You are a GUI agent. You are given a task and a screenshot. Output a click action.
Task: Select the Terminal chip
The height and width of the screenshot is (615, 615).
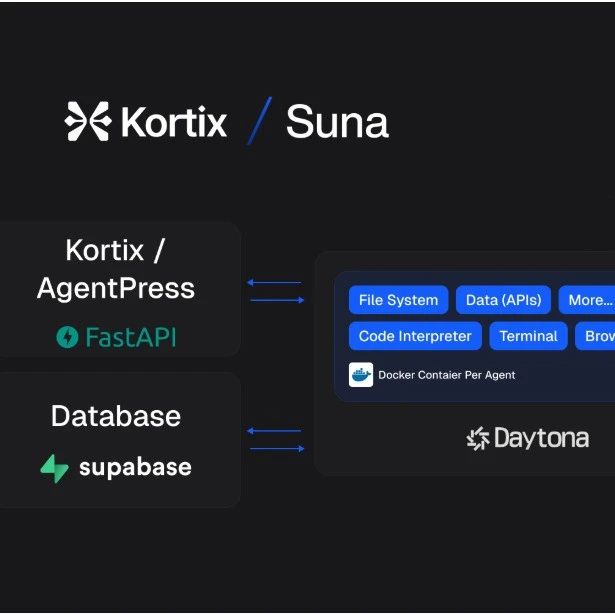[x=528, y=336]
